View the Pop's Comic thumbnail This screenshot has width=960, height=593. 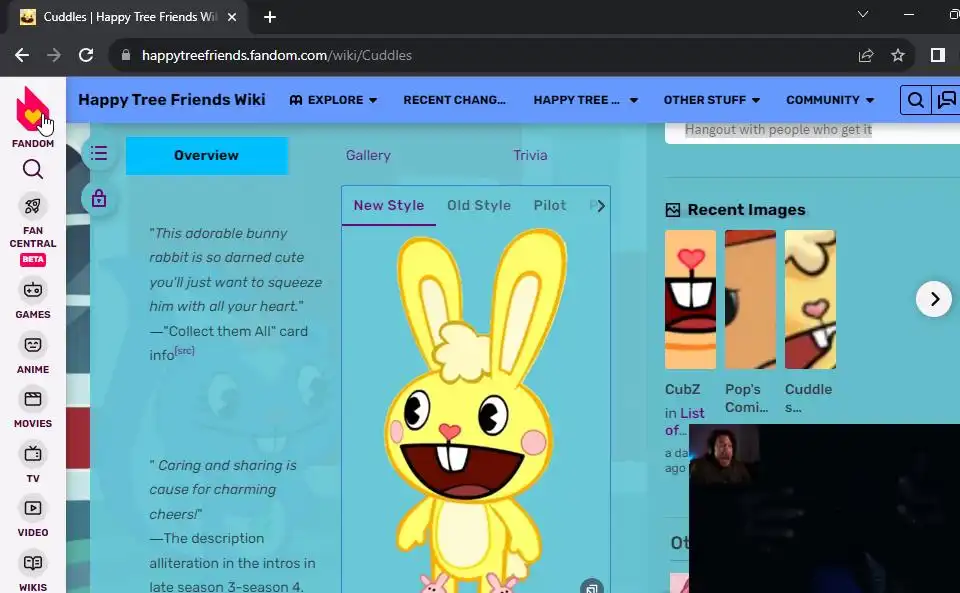click(750, 299)
